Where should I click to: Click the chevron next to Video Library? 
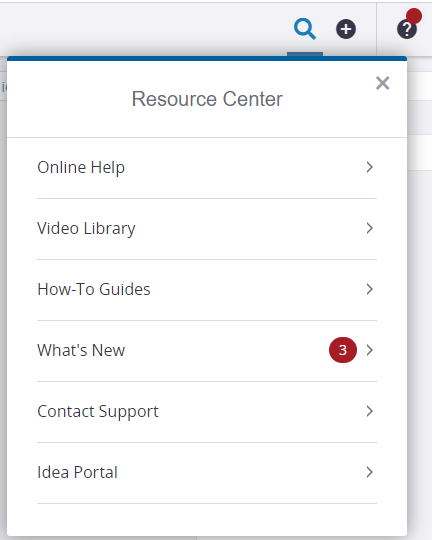370,228
